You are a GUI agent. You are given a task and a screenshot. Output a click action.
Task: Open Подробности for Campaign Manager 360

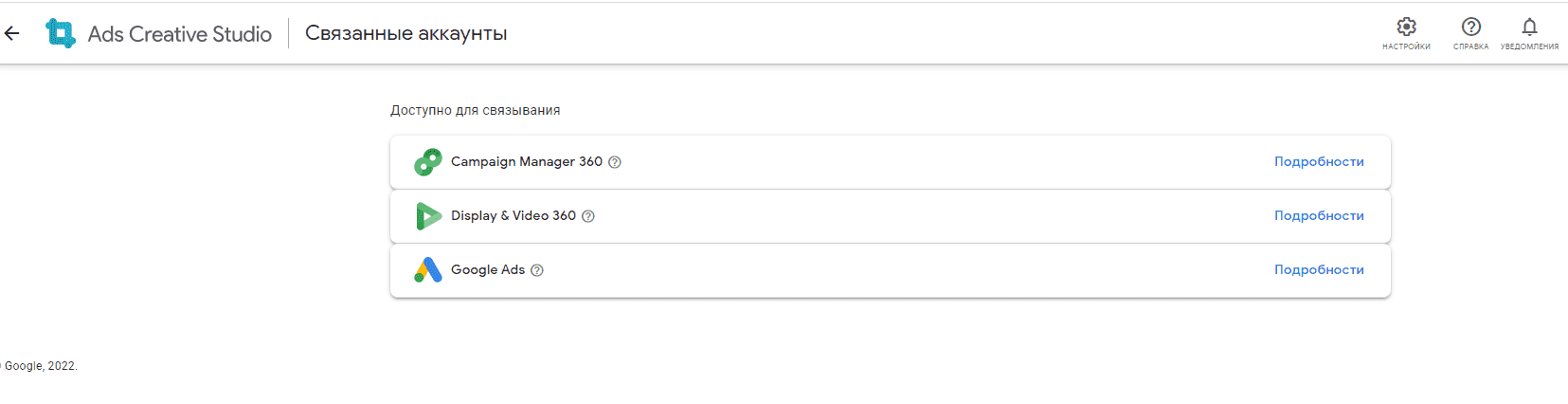pyautogui.click(x=1319, y=162)
